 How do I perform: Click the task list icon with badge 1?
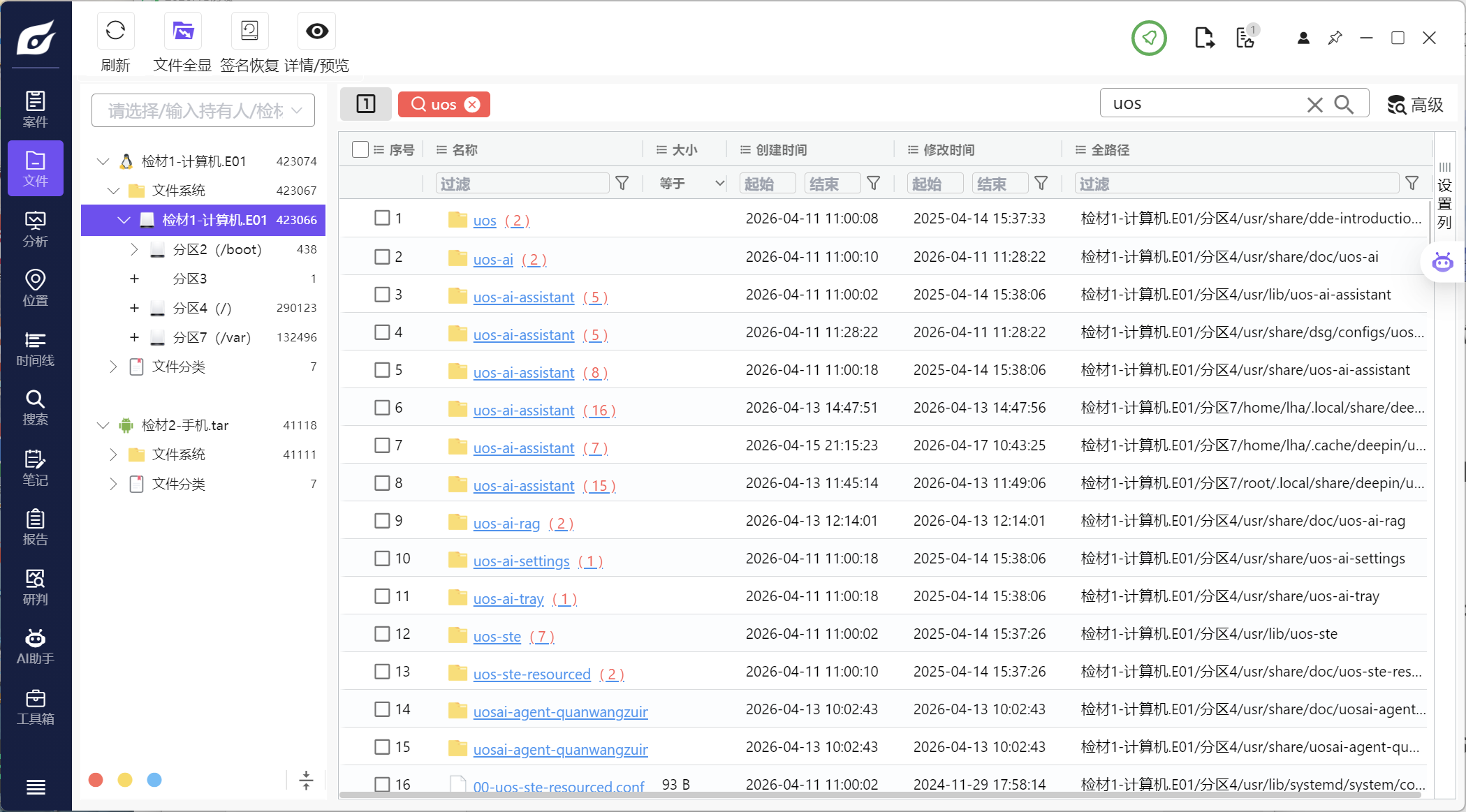click(1247, 38)
